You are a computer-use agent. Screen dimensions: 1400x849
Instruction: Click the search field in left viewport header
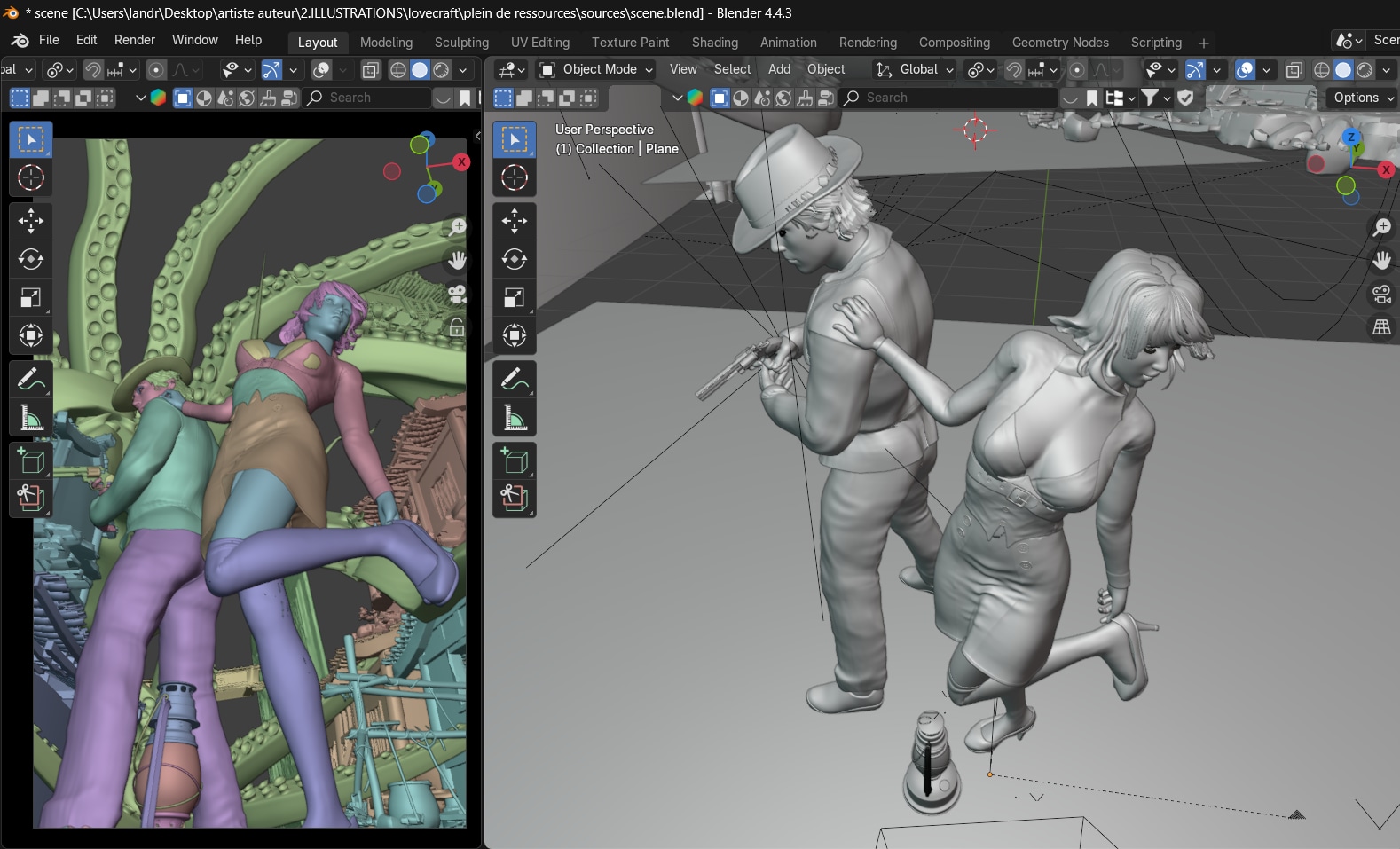(367, 98)
